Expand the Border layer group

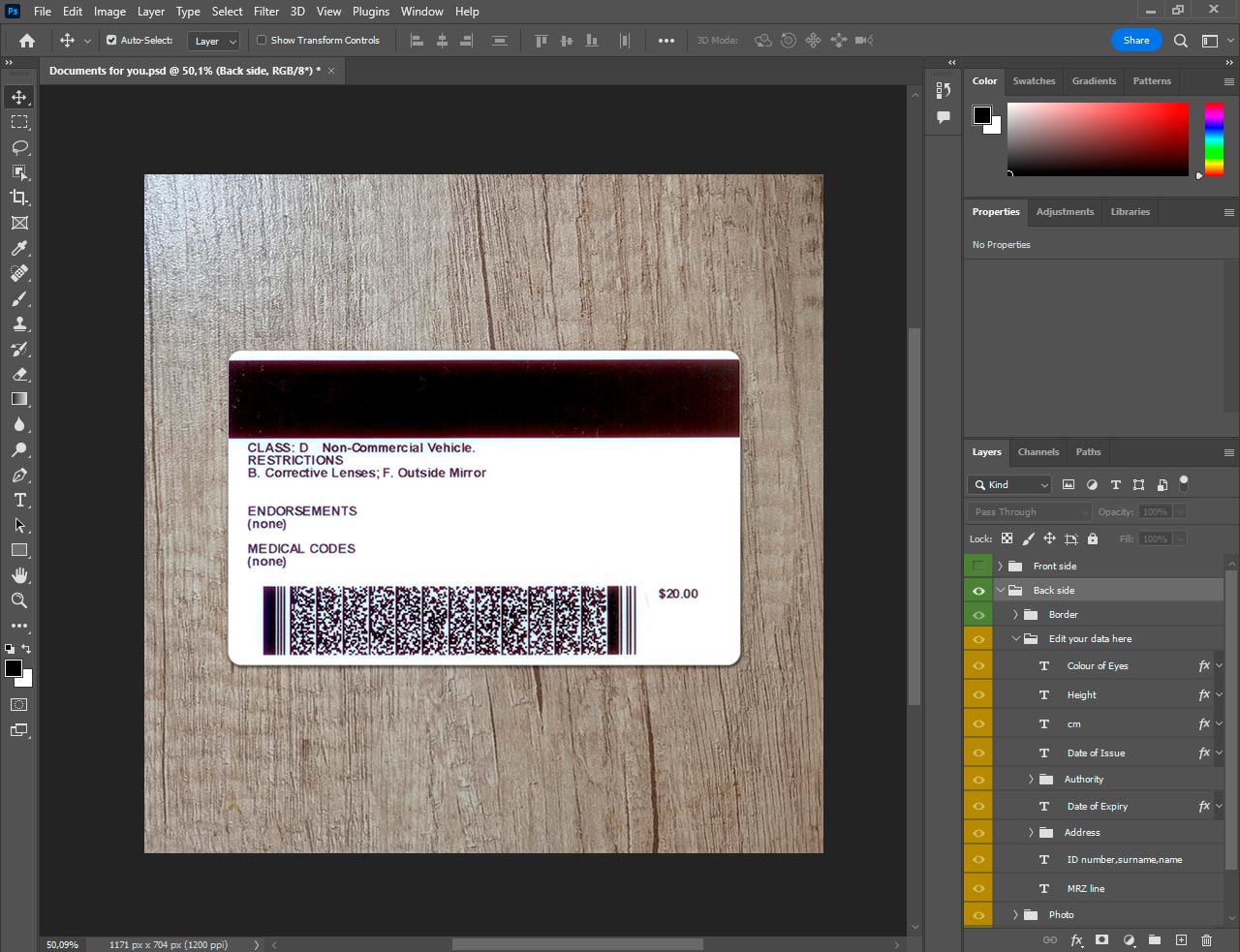pyautogui.click(x=1015, y=615)
